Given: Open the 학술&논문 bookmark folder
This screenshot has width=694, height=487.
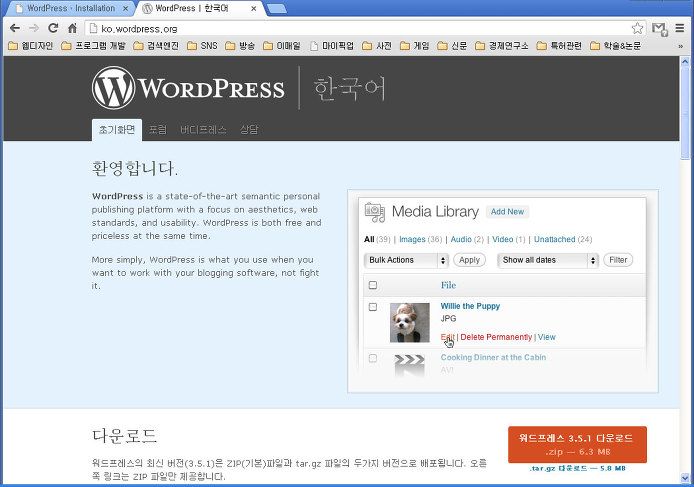Looking at the screenshot, I should [x=616, y=46].
